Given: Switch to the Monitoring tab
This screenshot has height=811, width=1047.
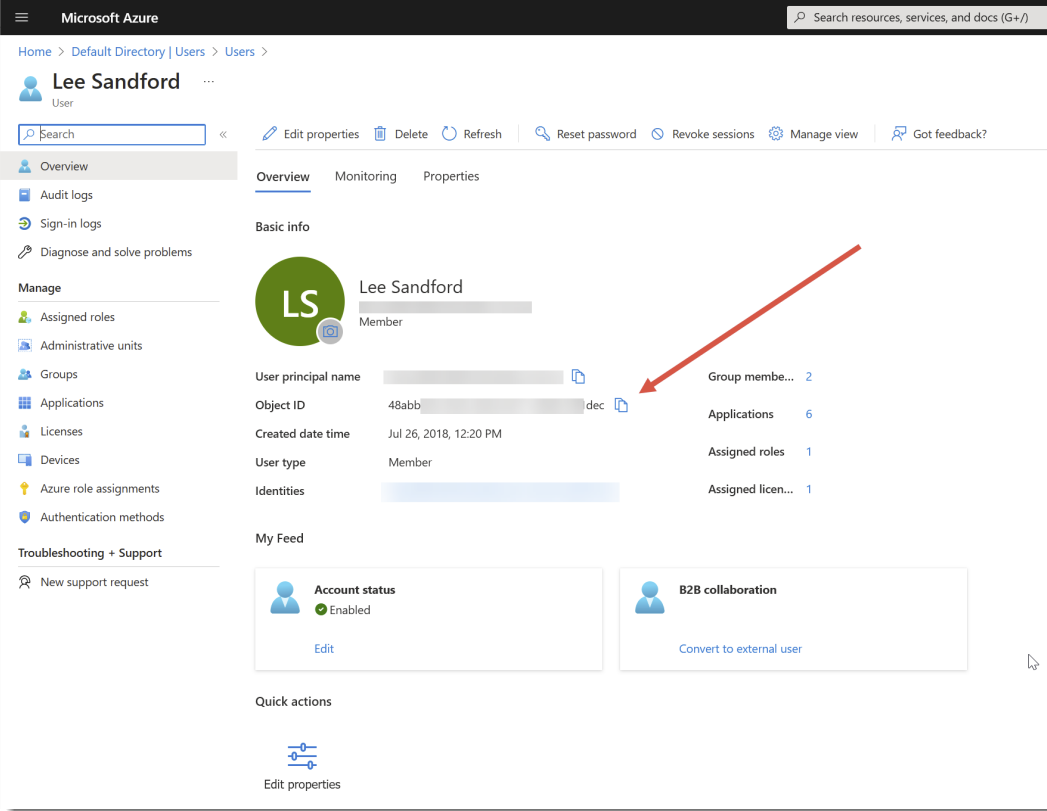Looking at the screenshot, I should (x=365, y=176).
